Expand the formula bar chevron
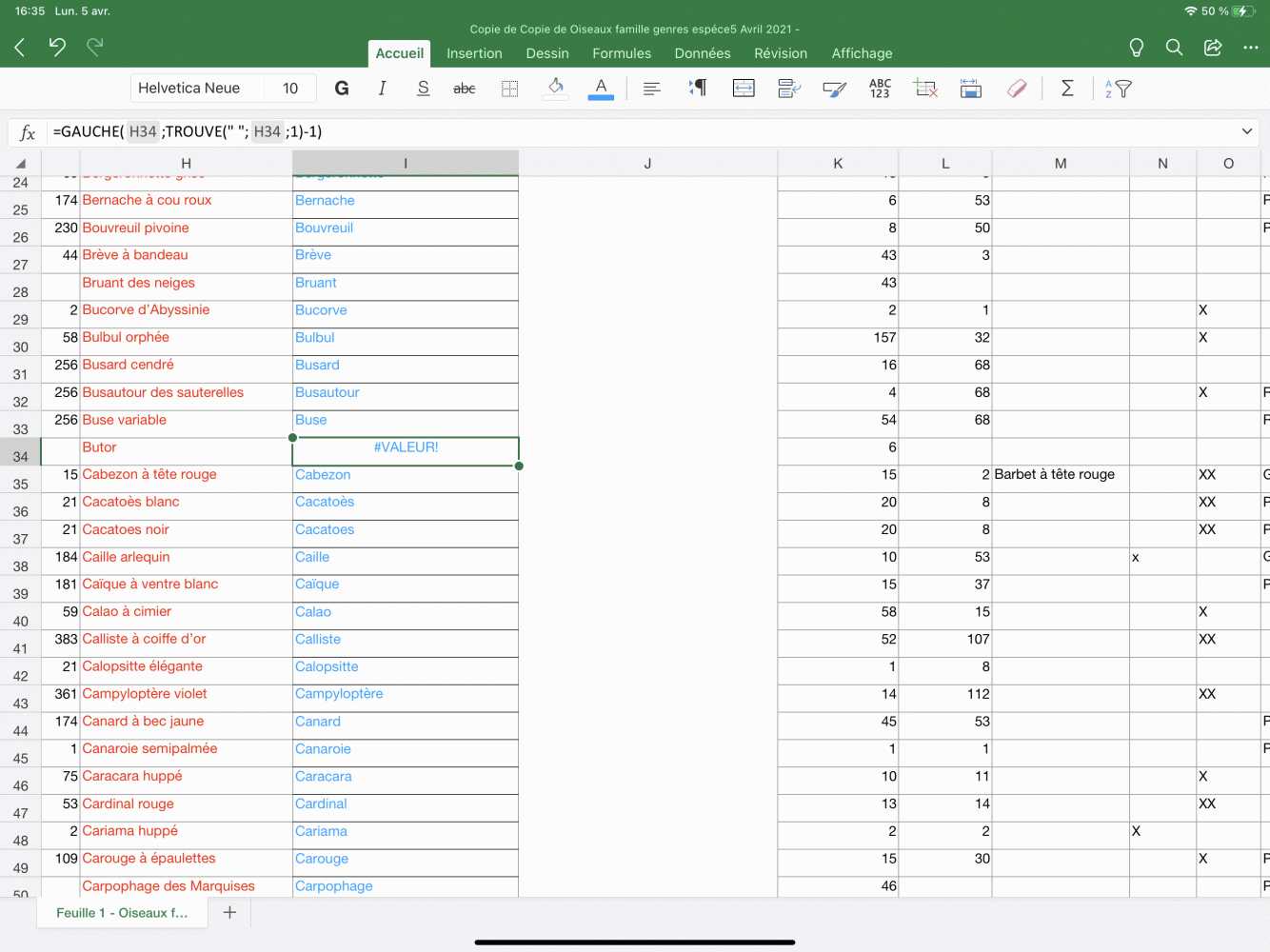 point(1246,131)
